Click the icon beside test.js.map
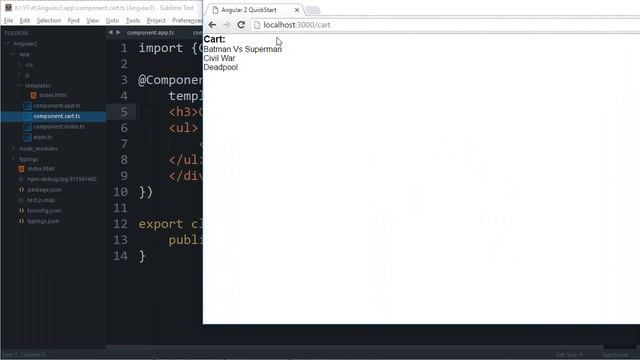The image size is (640, 360). tap(21, 200)
